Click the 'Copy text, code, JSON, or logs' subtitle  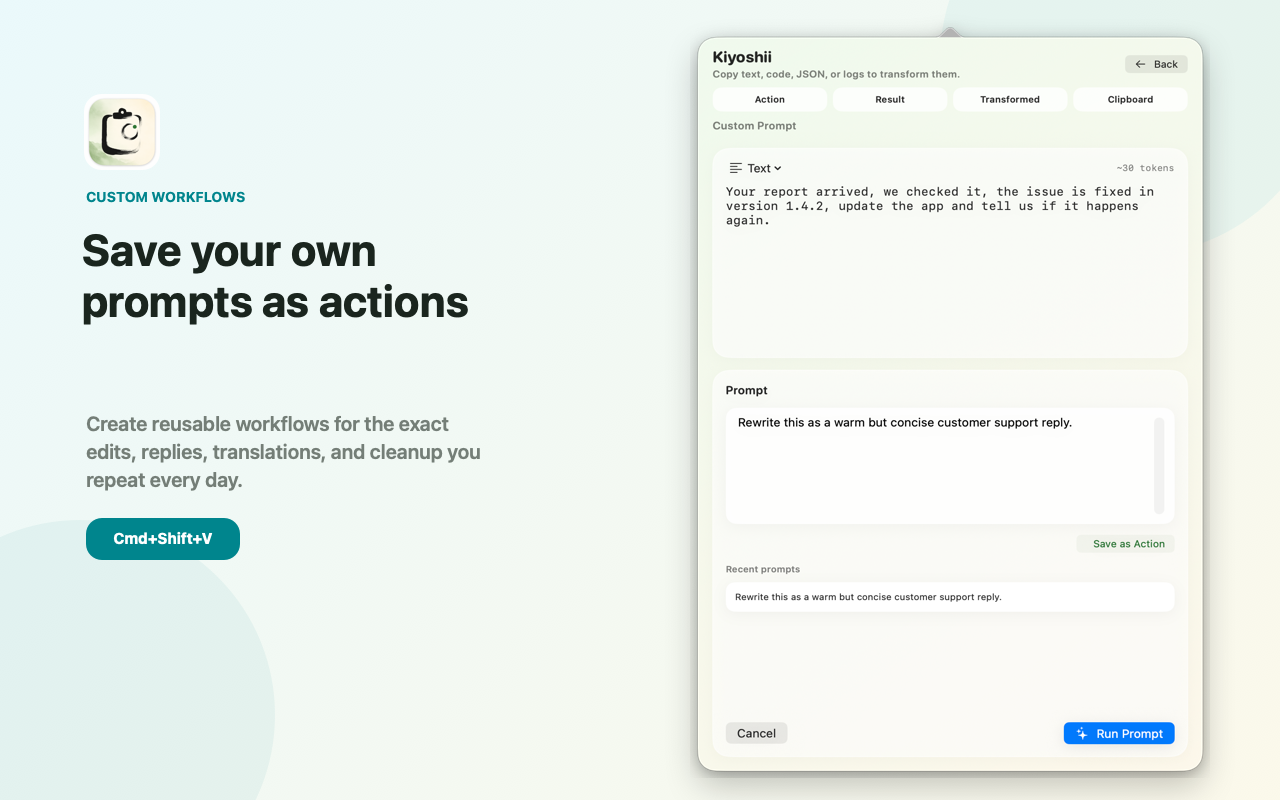pyautogui.click(x=836, y=74)
